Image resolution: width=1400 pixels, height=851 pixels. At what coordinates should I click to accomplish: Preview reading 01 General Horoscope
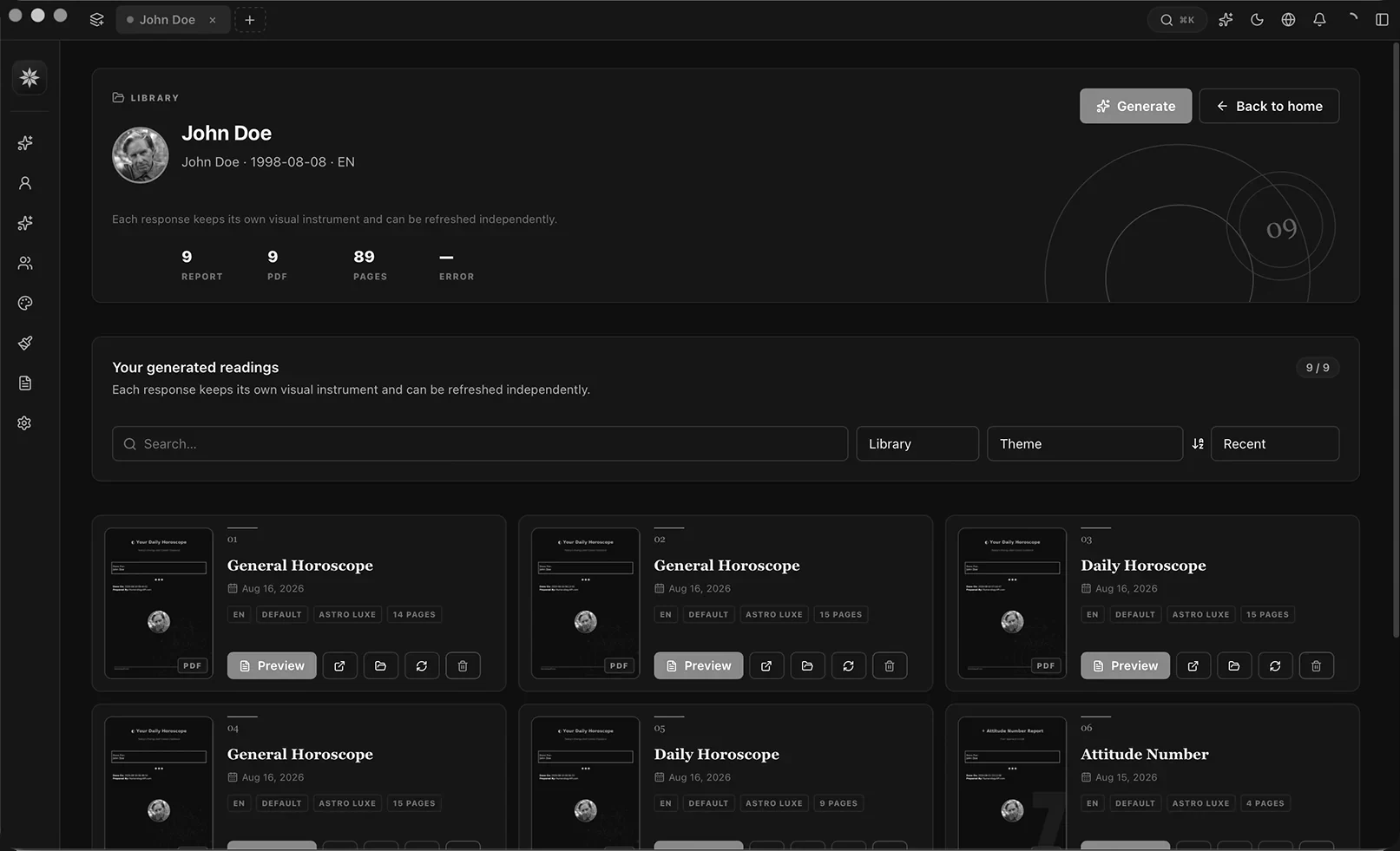pos(272,665)
